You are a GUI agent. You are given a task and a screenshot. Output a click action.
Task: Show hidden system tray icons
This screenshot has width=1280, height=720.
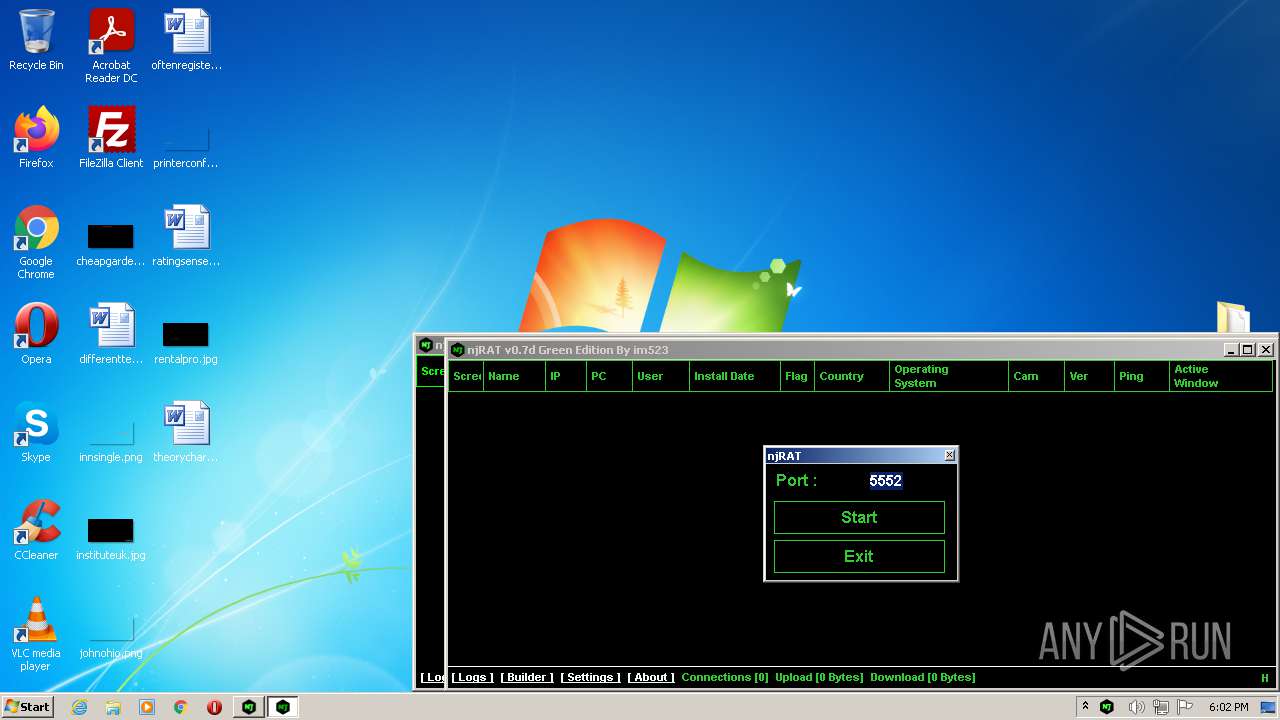click(1085, 707)
